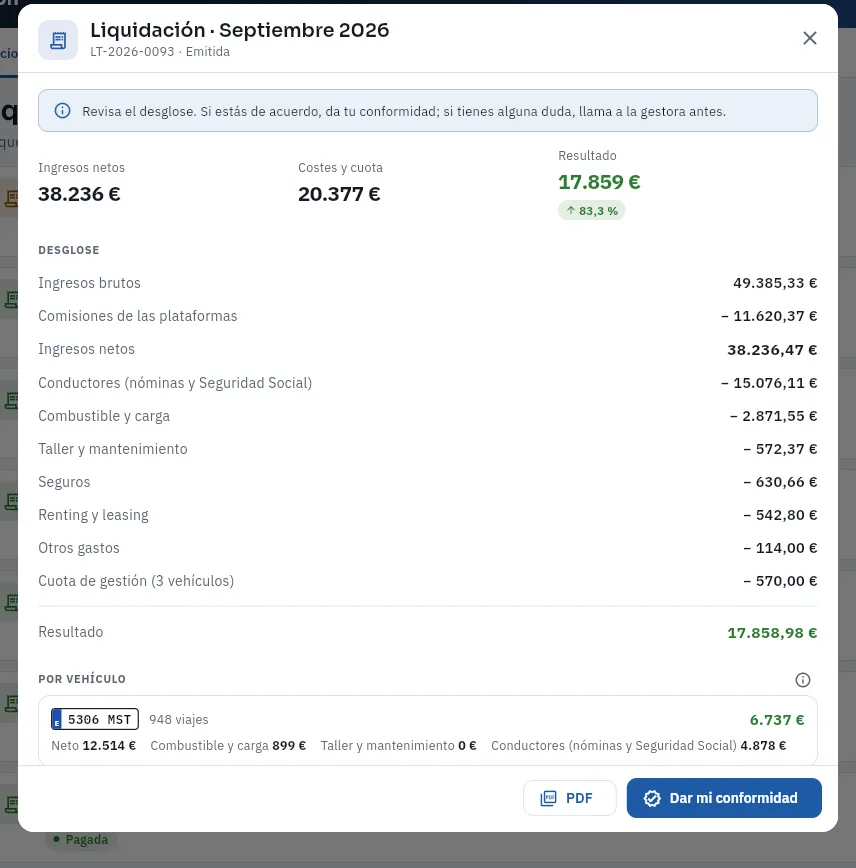Image resolution: width=856 pixels, height=868 pixels.
Task: Click the Combustible y carga breakdown label
Action: [104, 416]
